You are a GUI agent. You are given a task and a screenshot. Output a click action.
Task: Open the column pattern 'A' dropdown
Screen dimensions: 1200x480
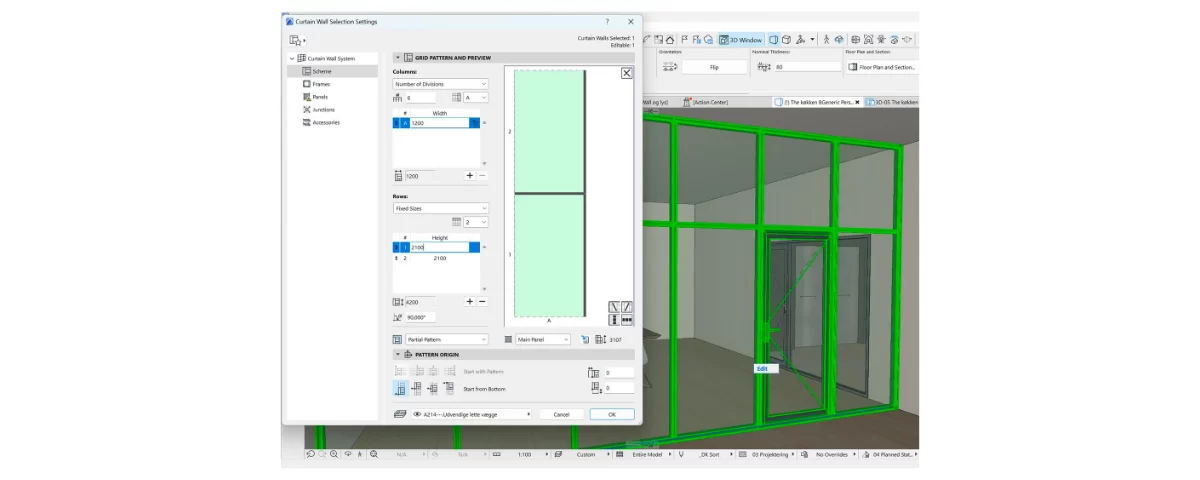(x=475, y=98)
